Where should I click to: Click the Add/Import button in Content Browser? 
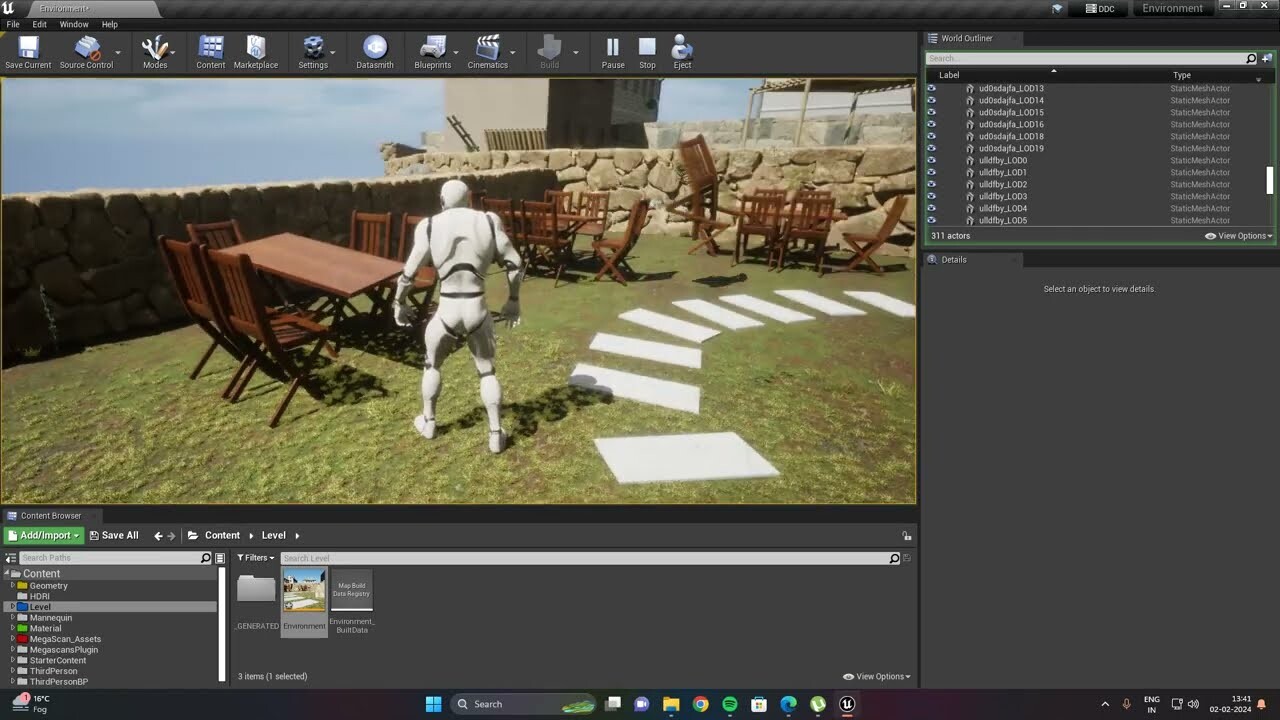click(42, 535)
